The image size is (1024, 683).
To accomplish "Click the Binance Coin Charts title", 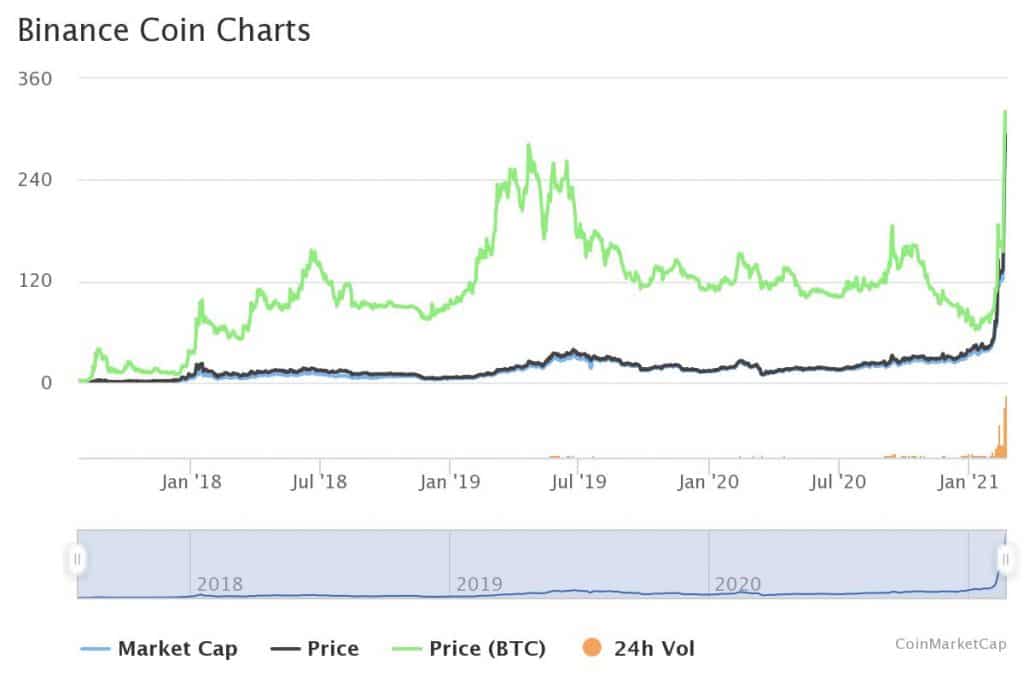I will pyautogui.click(x=164, y=30).
